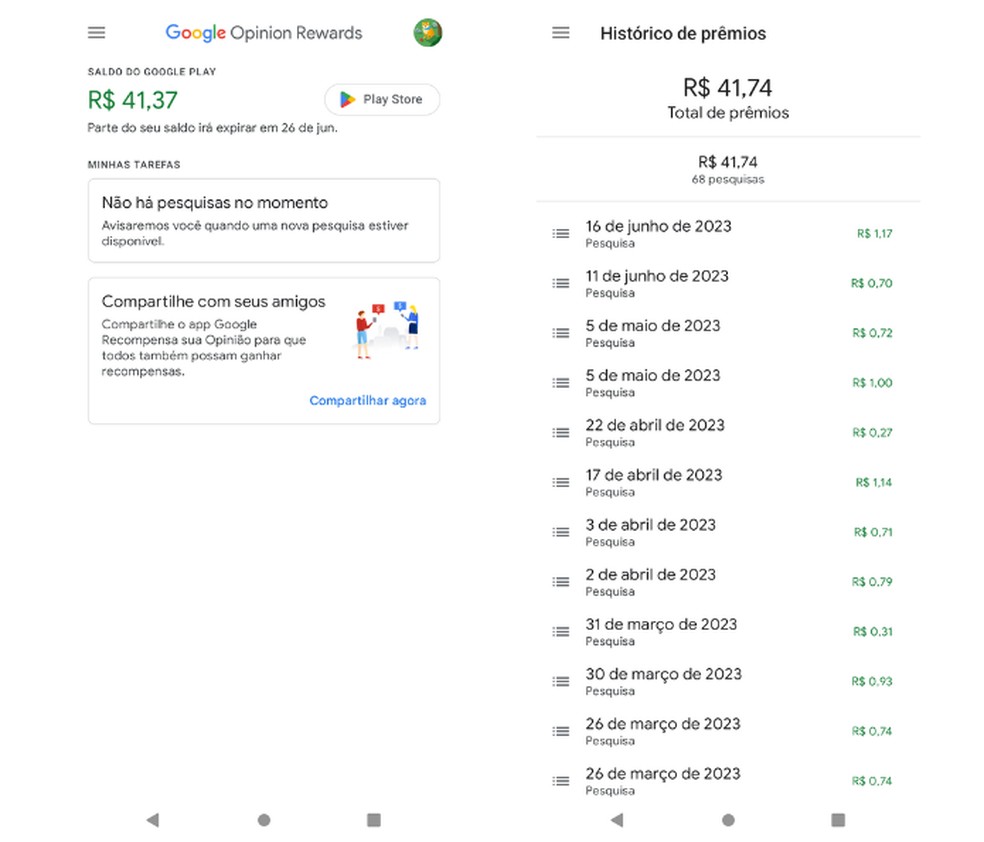Open the Play Store button
The height and width of the screenshot is (842, 984).
click(x=382, y=99)
